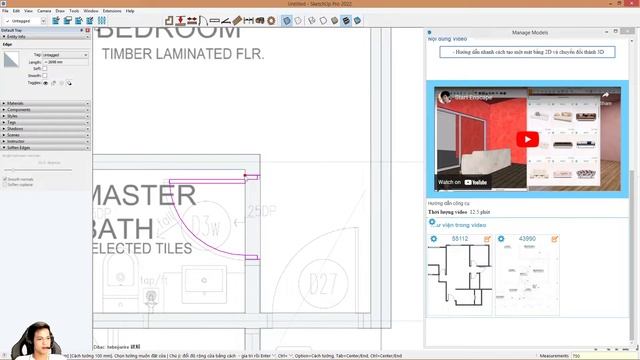Select the wall outline tool icon
Screen dimensions: 640x360
pos(169,20)
